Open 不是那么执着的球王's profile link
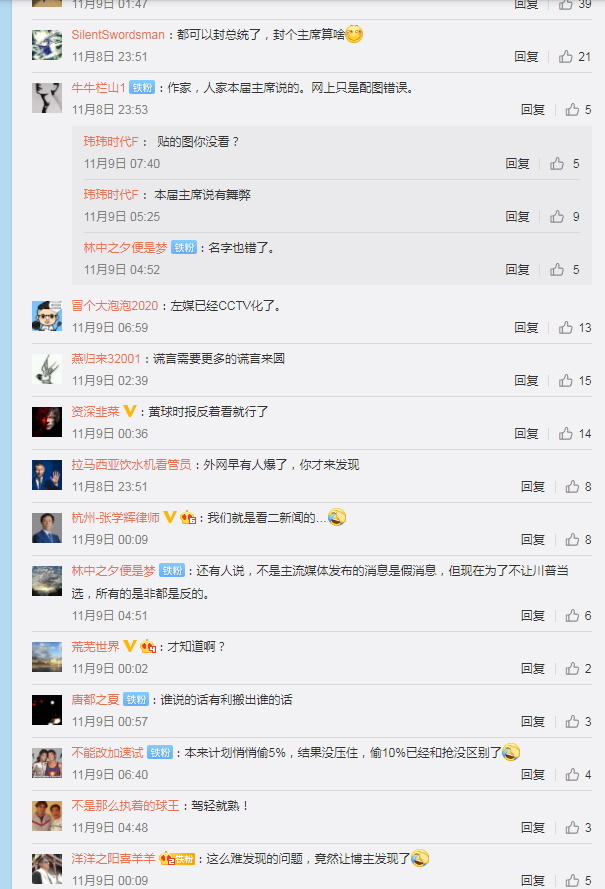605x889 pixels. (x=125, y=806)
